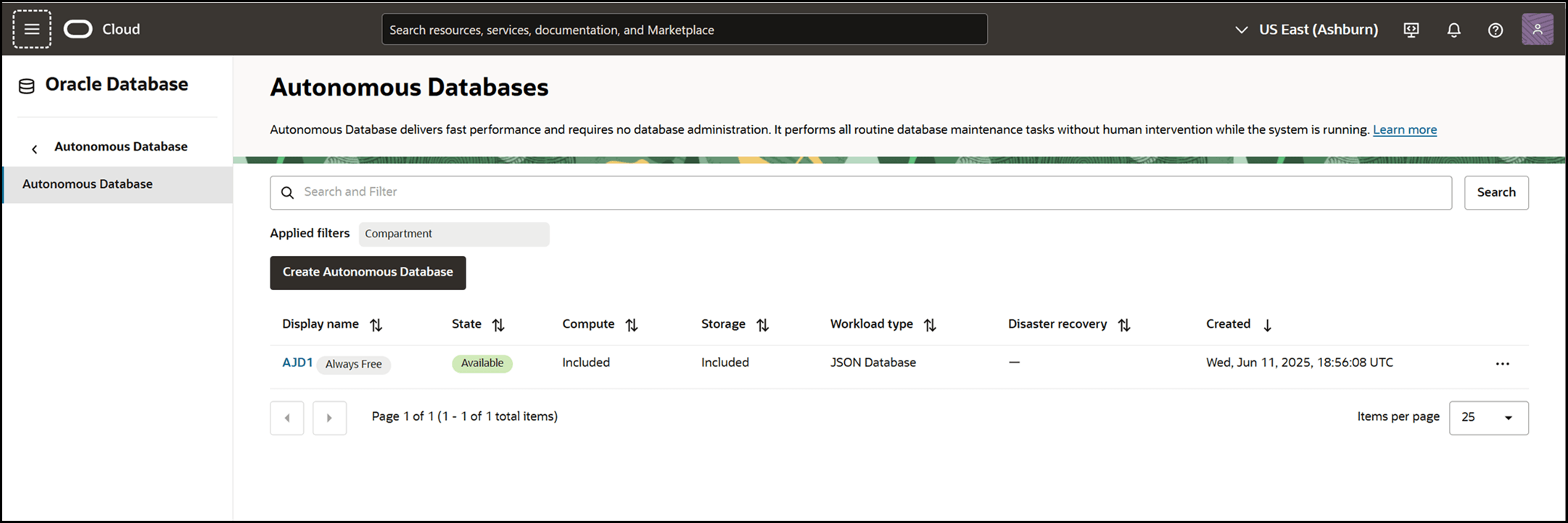Sort by Disaster recovery column
This screenshot has height=523, width=1568.
(x=1124, y=325)
